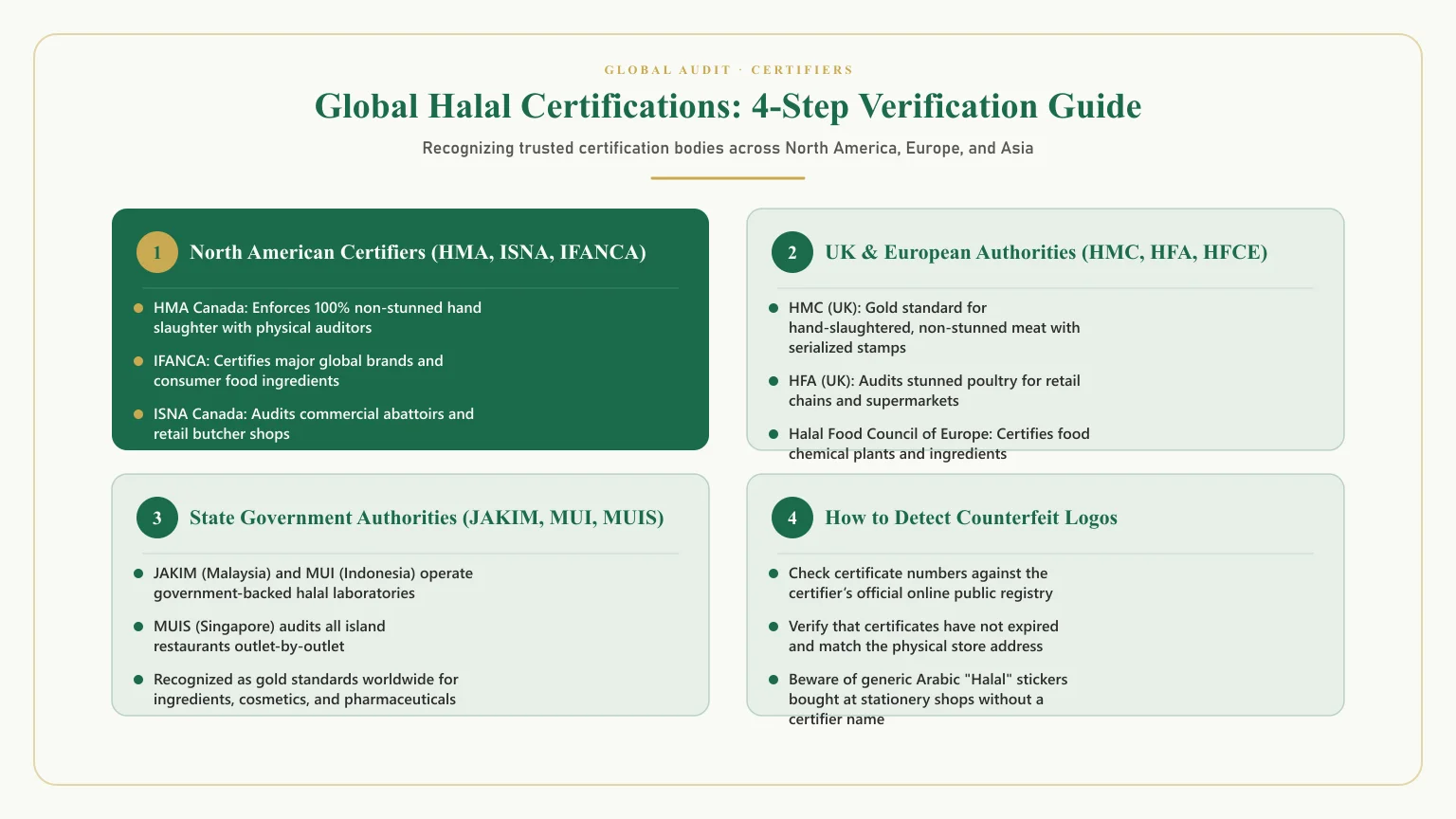Viewport: 1456px width, 819px height.
Task: Click the green number 2 badge
Action: tap(792, 252)
